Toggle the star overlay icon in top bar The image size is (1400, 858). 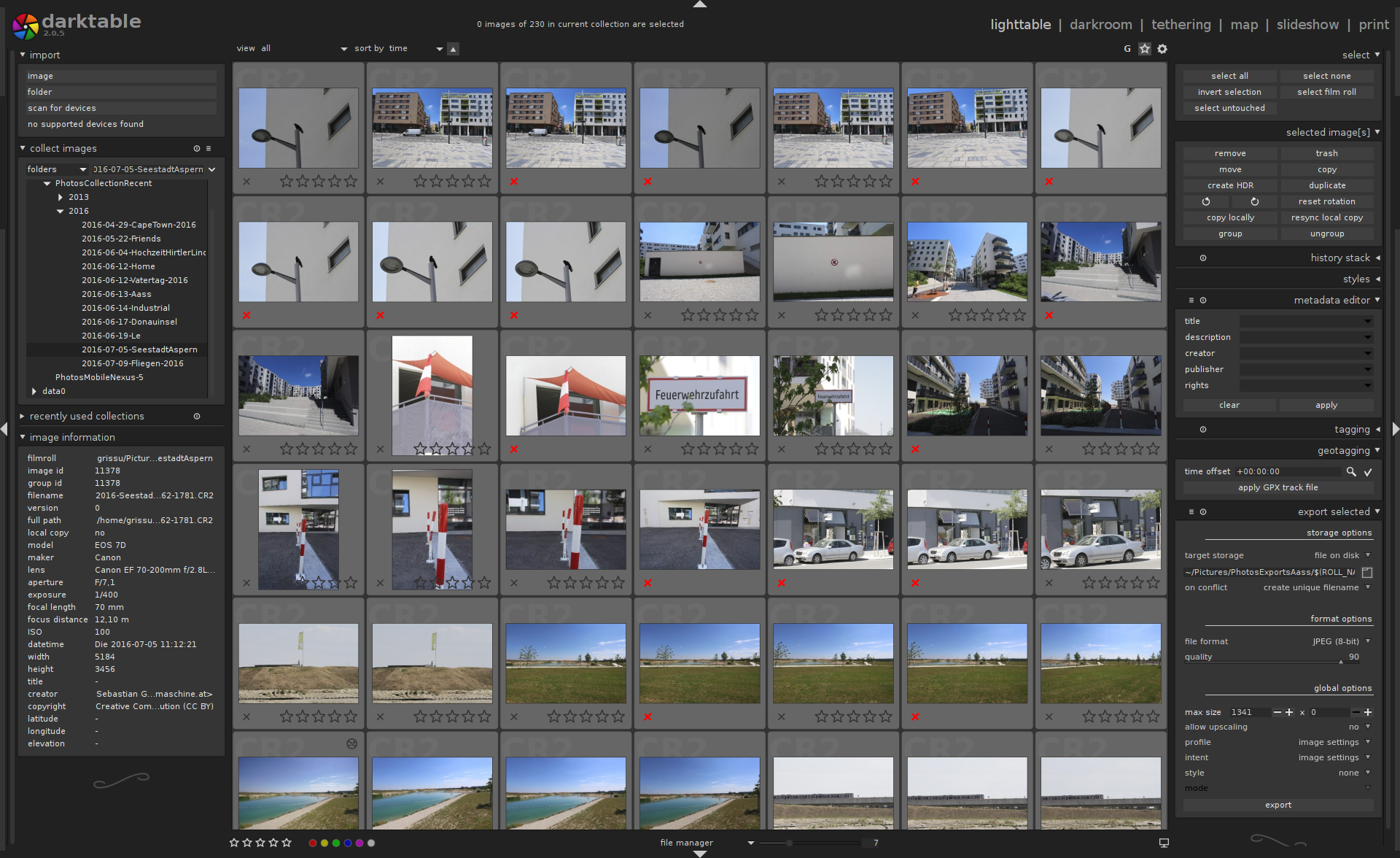(x=1145, y=49)
